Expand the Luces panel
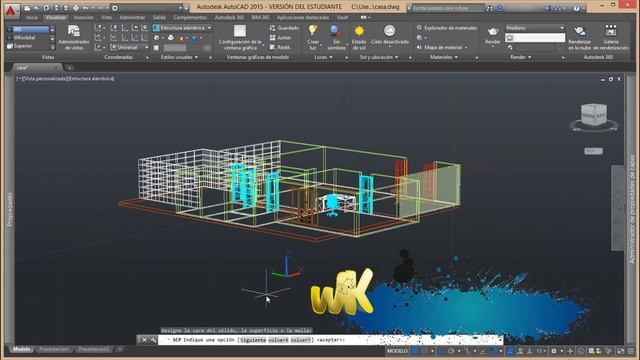This screenshot has width=640, height=360. (x=323, y=57)
